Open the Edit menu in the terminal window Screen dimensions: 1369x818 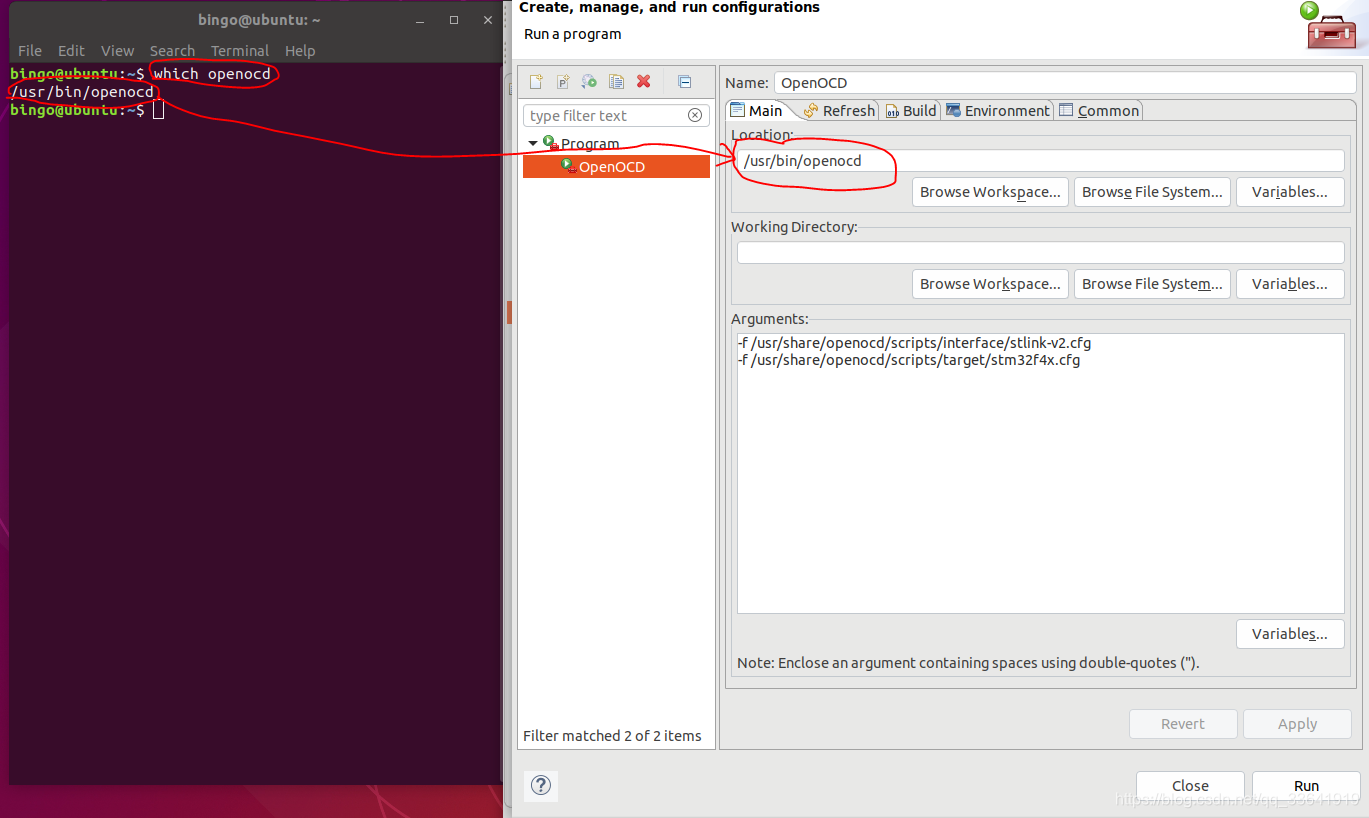[x=71, y=50]
